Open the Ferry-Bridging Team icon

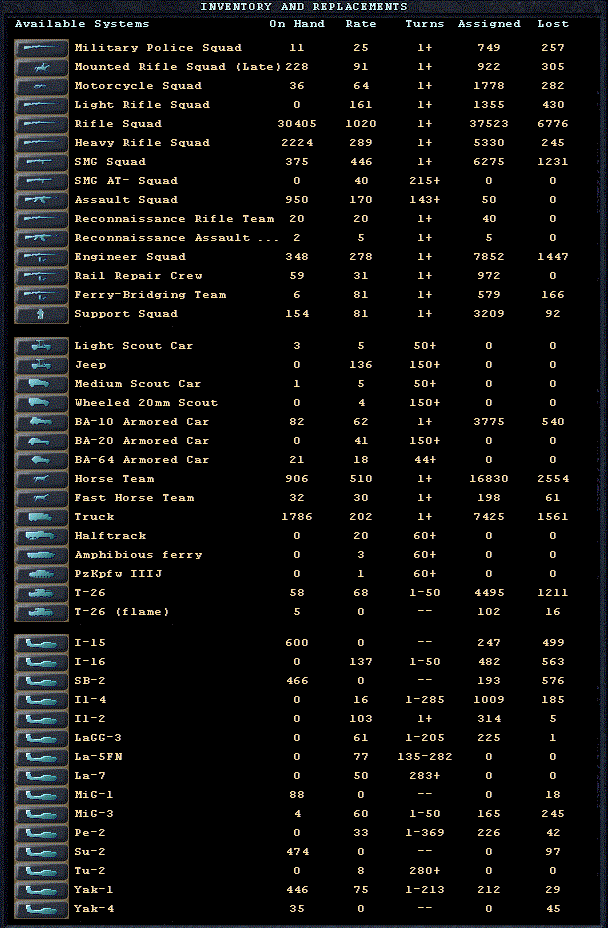pos(41,295)
